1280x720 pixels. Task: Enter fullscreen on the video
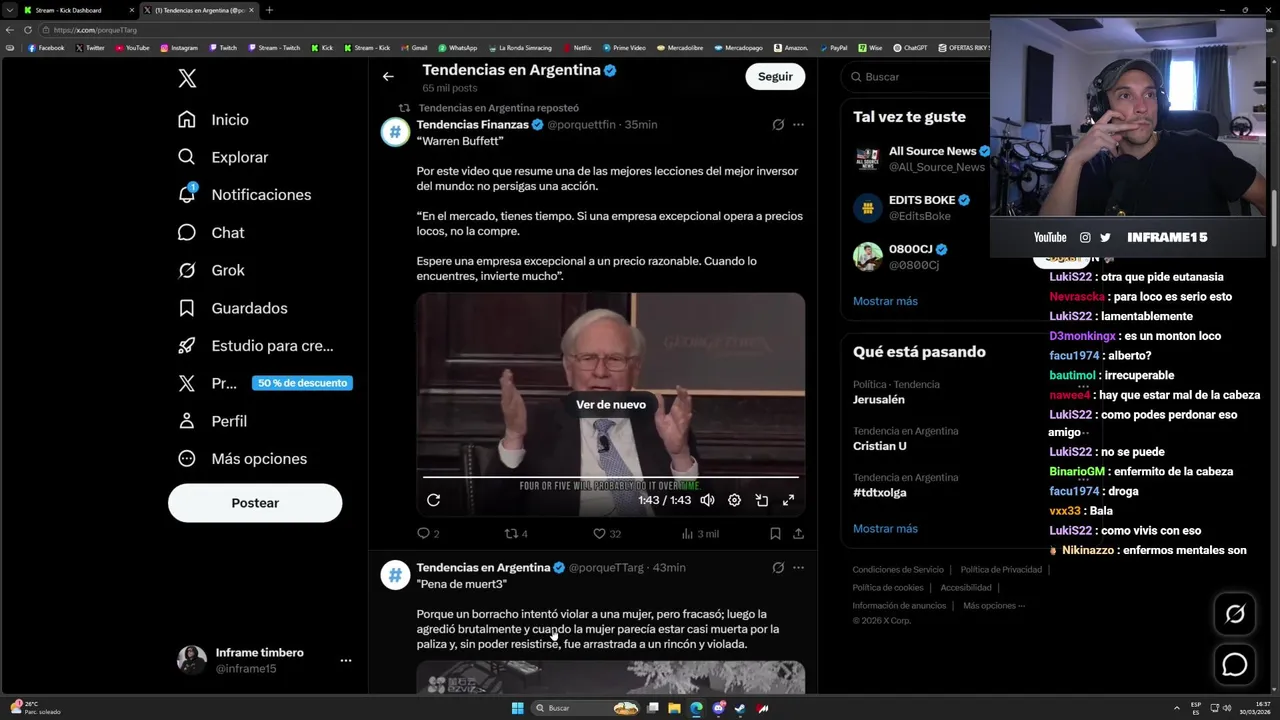[788, 500]
